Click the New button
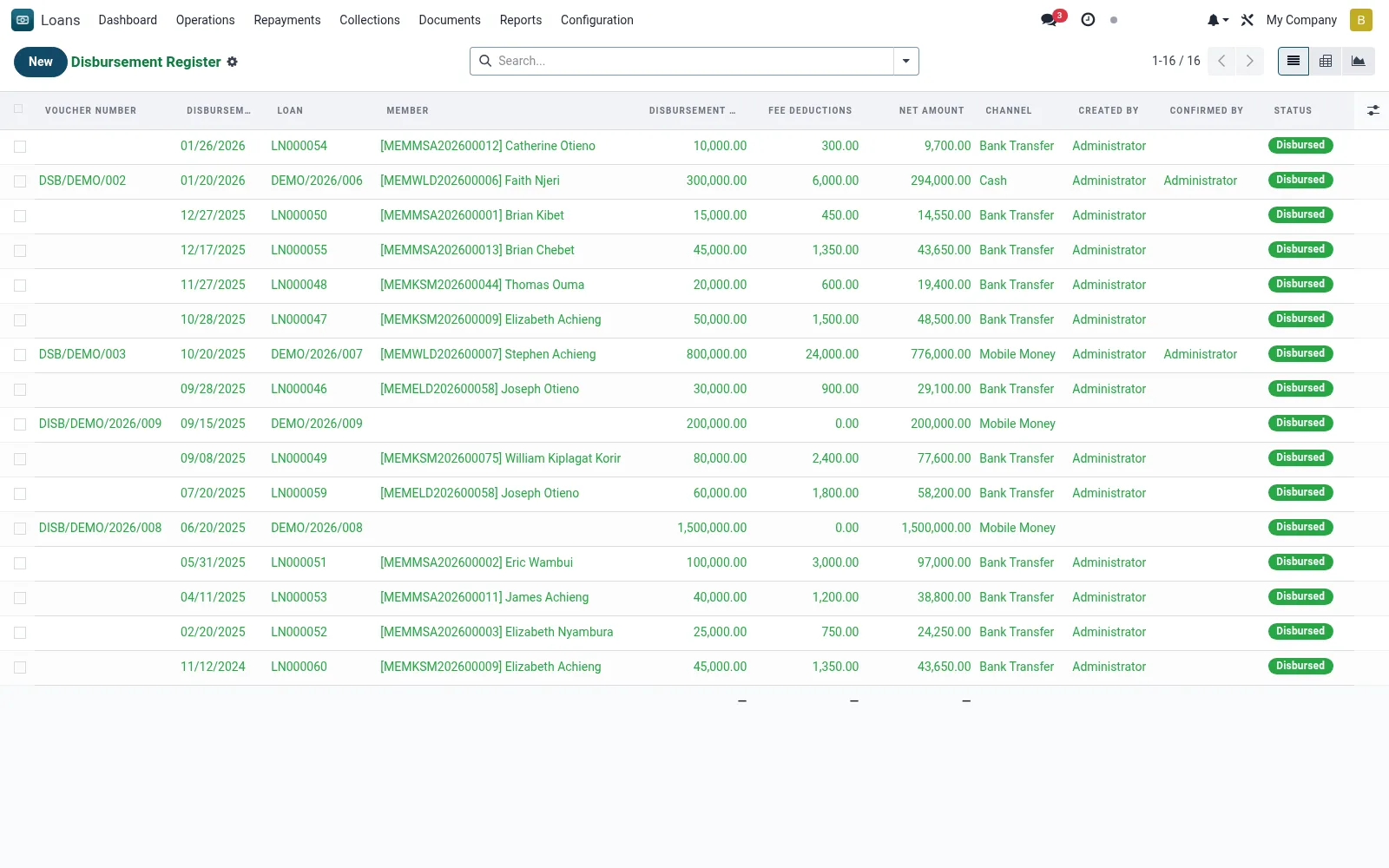1389x868 pixels. pos(41,62)
